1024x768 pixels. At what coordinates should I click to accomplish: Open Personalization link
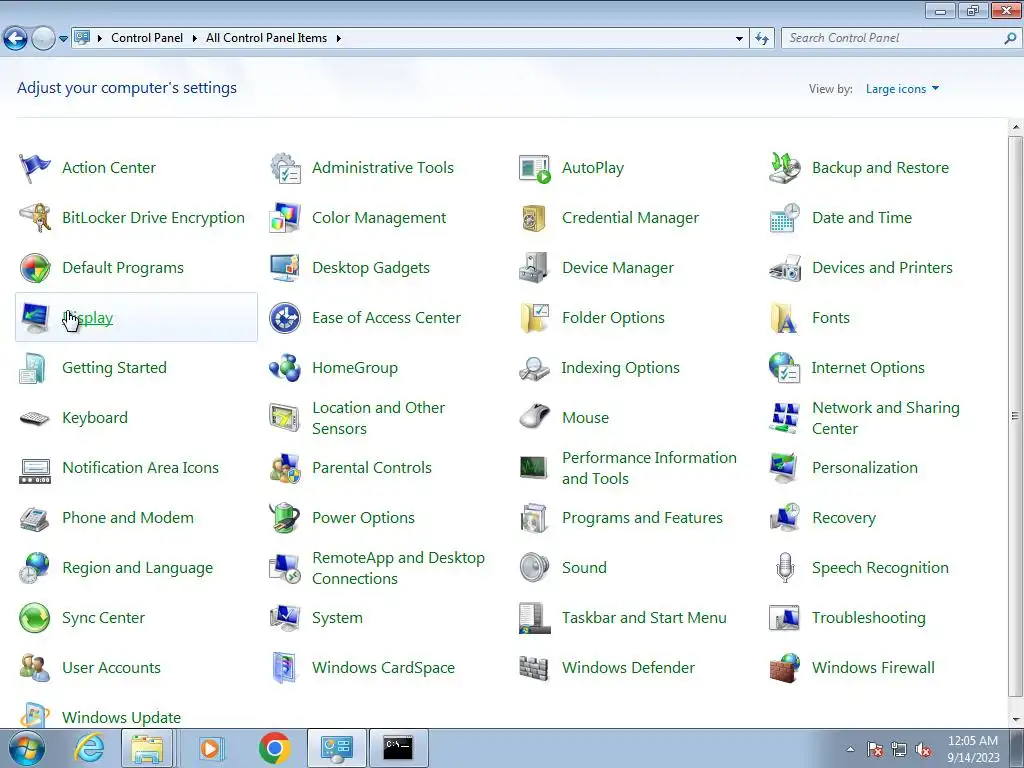click(865, 468)
